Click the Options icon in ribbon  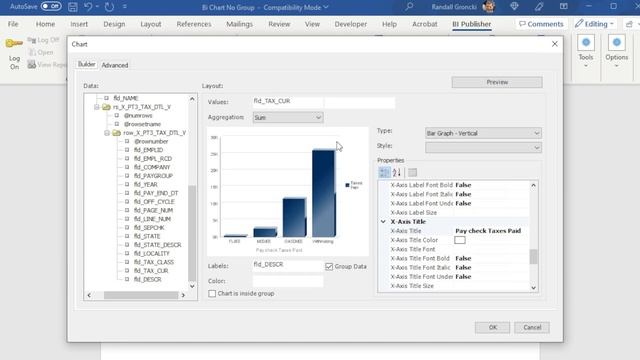tap(616, 42)
